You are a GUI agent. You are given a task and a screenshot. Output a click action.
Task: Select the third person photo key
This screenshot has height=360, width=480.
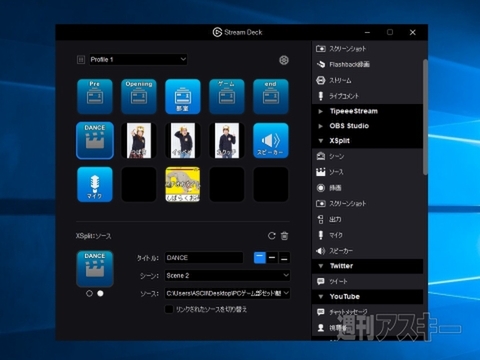[227, 140]
